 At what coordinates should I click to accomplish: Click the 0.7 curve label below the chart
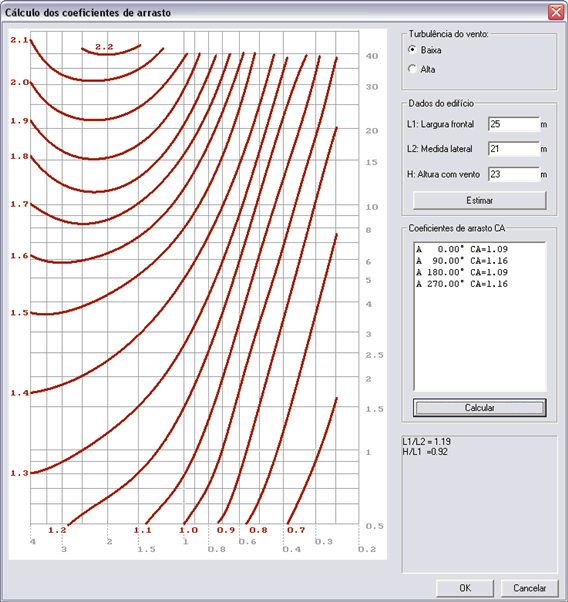[x=296, y=530]
